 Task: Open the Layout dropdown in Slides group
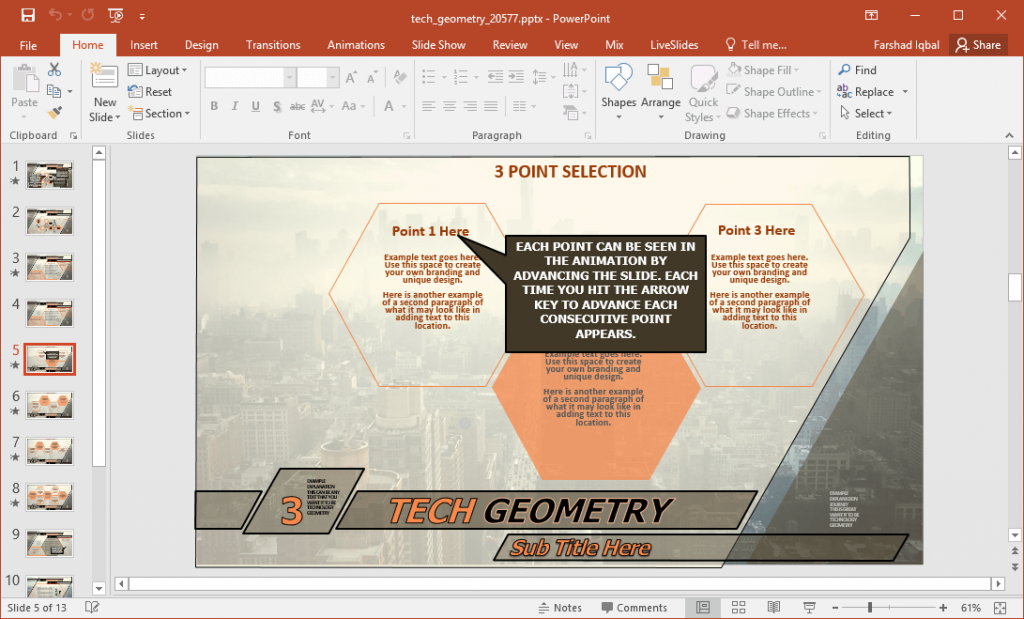[x=160, y=69]
